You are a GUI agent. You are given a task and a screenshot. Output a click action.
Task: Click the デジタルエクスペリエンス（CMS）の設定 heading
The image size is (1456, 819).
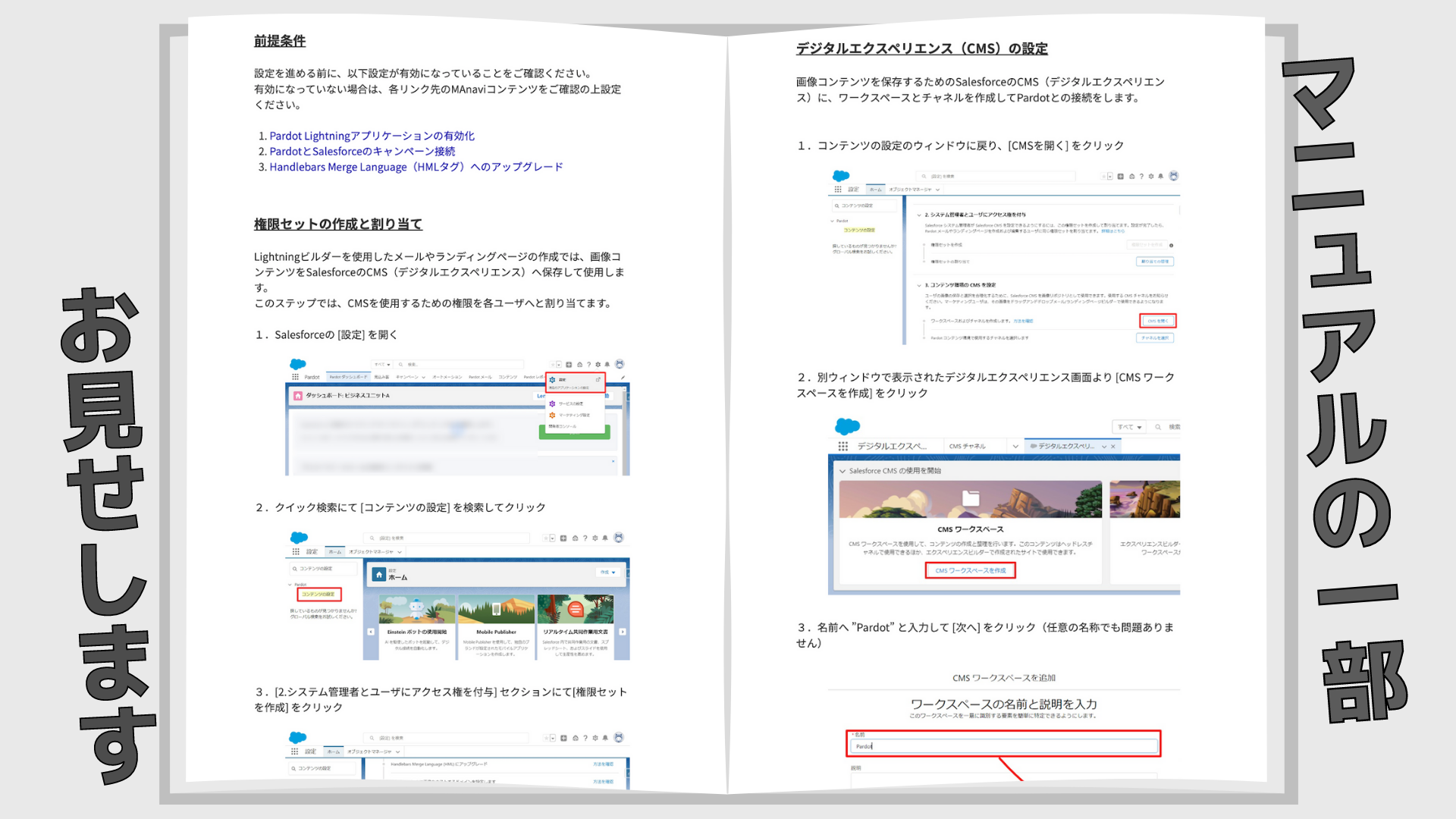(921, 49)
